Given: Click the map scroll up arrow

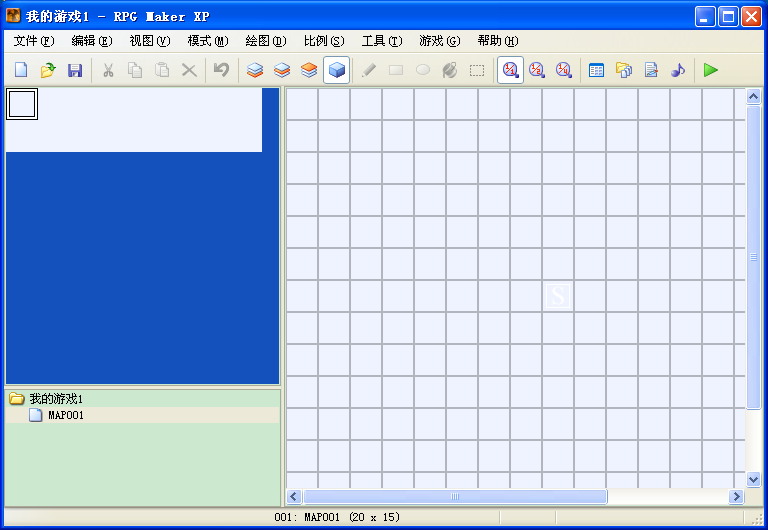Looking at the screenshot, I should tap(753, 96).
